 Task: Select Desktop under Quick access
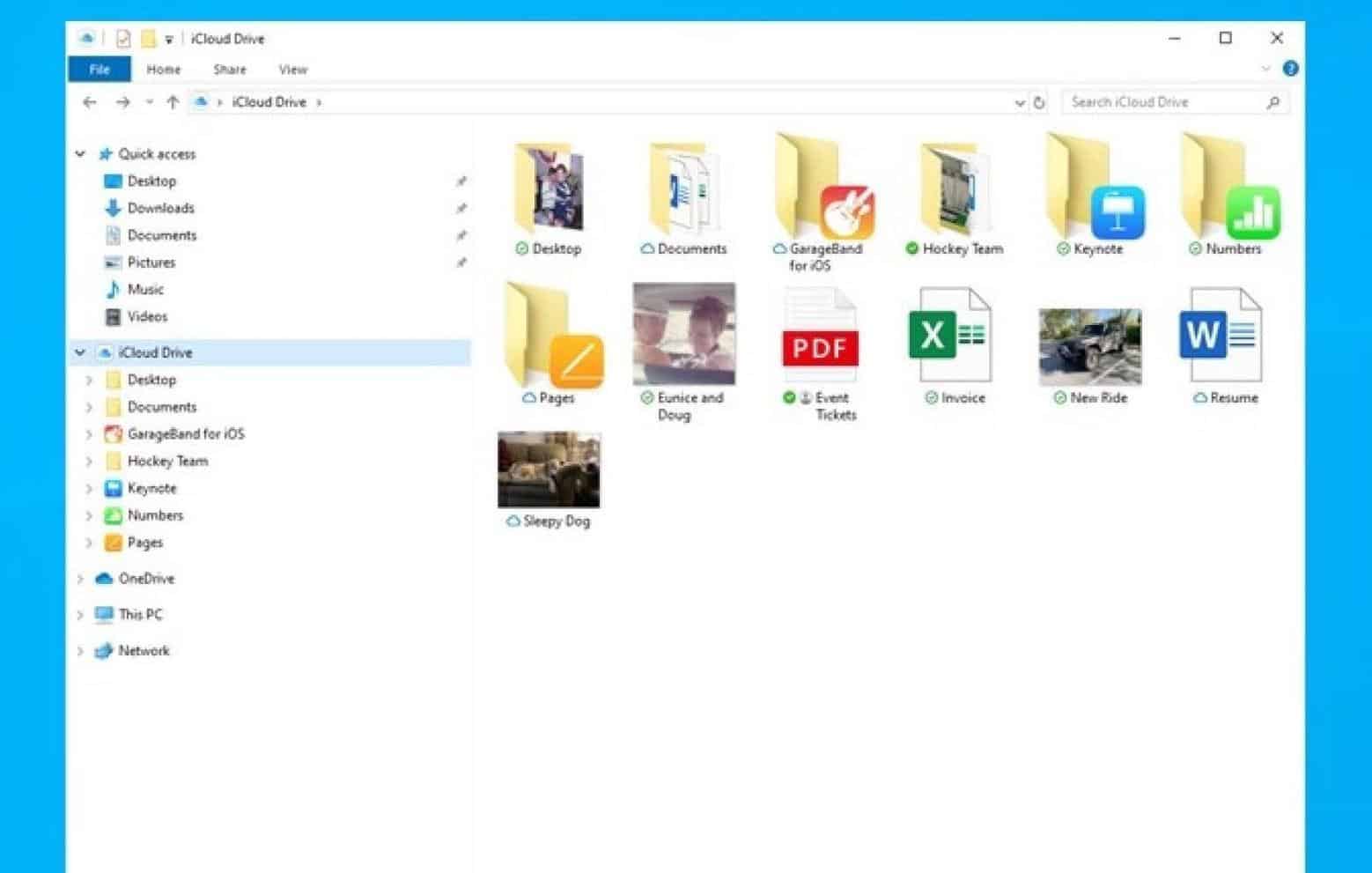click(x=151, y=181)
